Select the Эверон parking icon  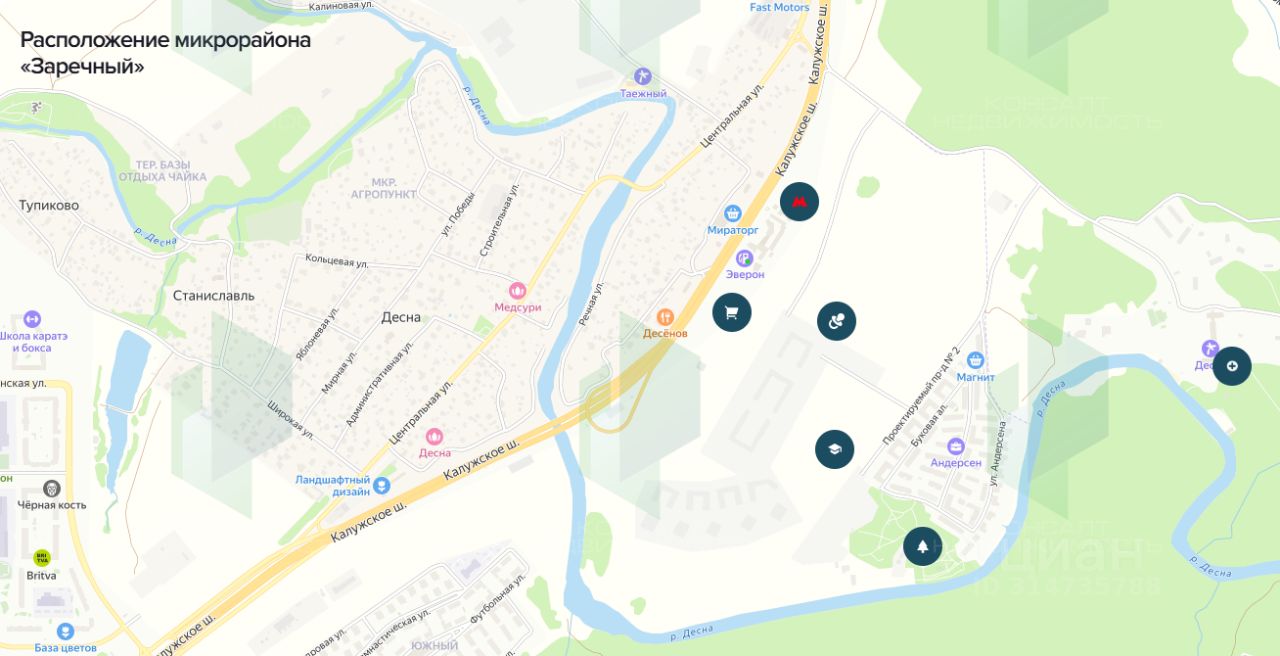[744, 258]
